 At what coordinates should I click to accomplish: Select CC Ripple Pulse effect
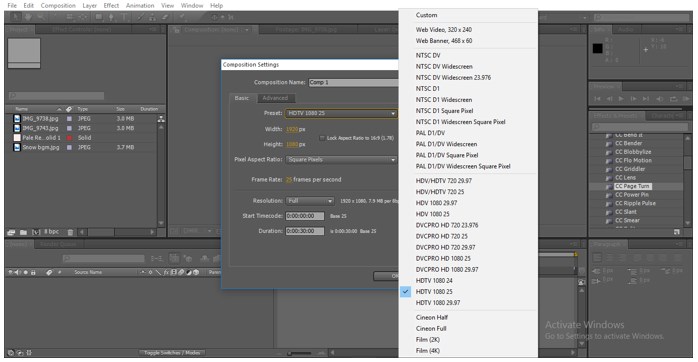coord(635,203)
